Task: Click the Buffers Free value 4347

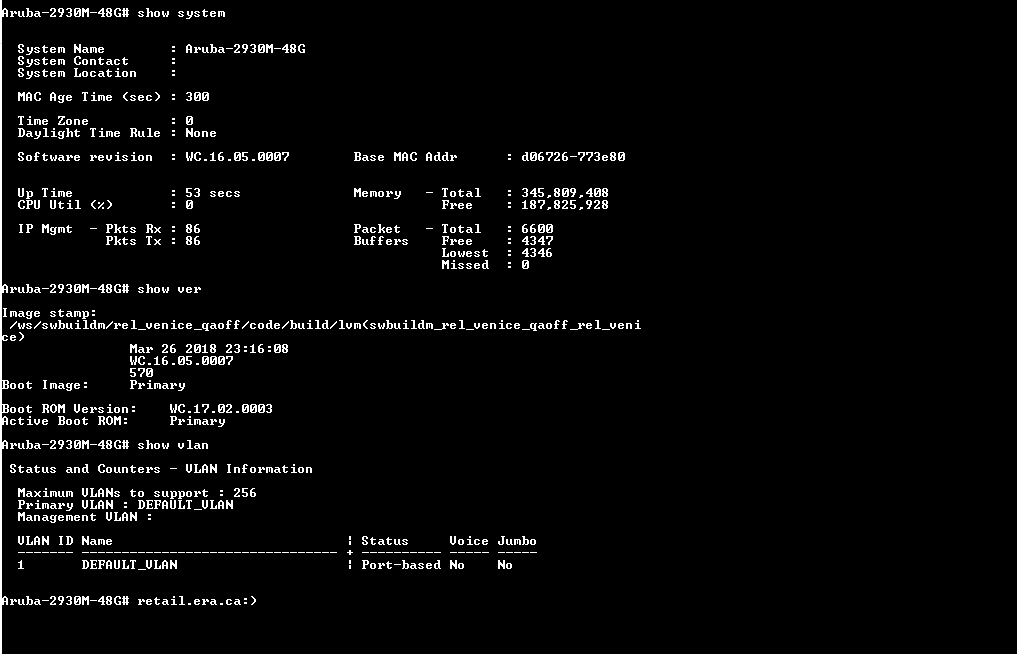Action: (537, 241)
